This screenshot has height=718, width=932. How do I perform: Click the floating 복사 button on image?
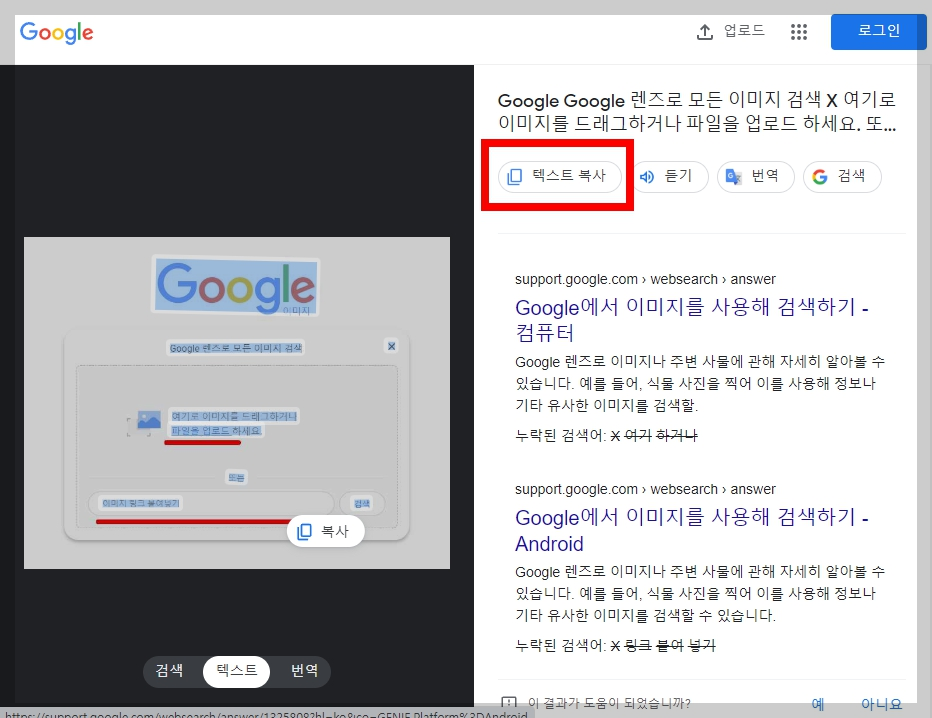coord(326,531)
